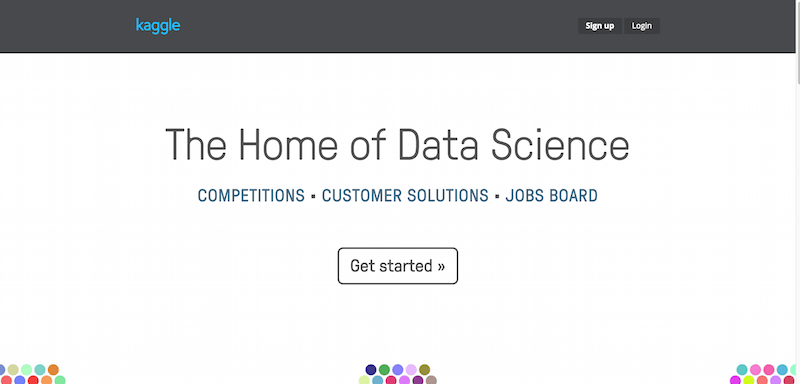This screenshot has height=384, width=800.
Task: Click the pale lavender dot in center cluster
Action: (x=411, y=370)
